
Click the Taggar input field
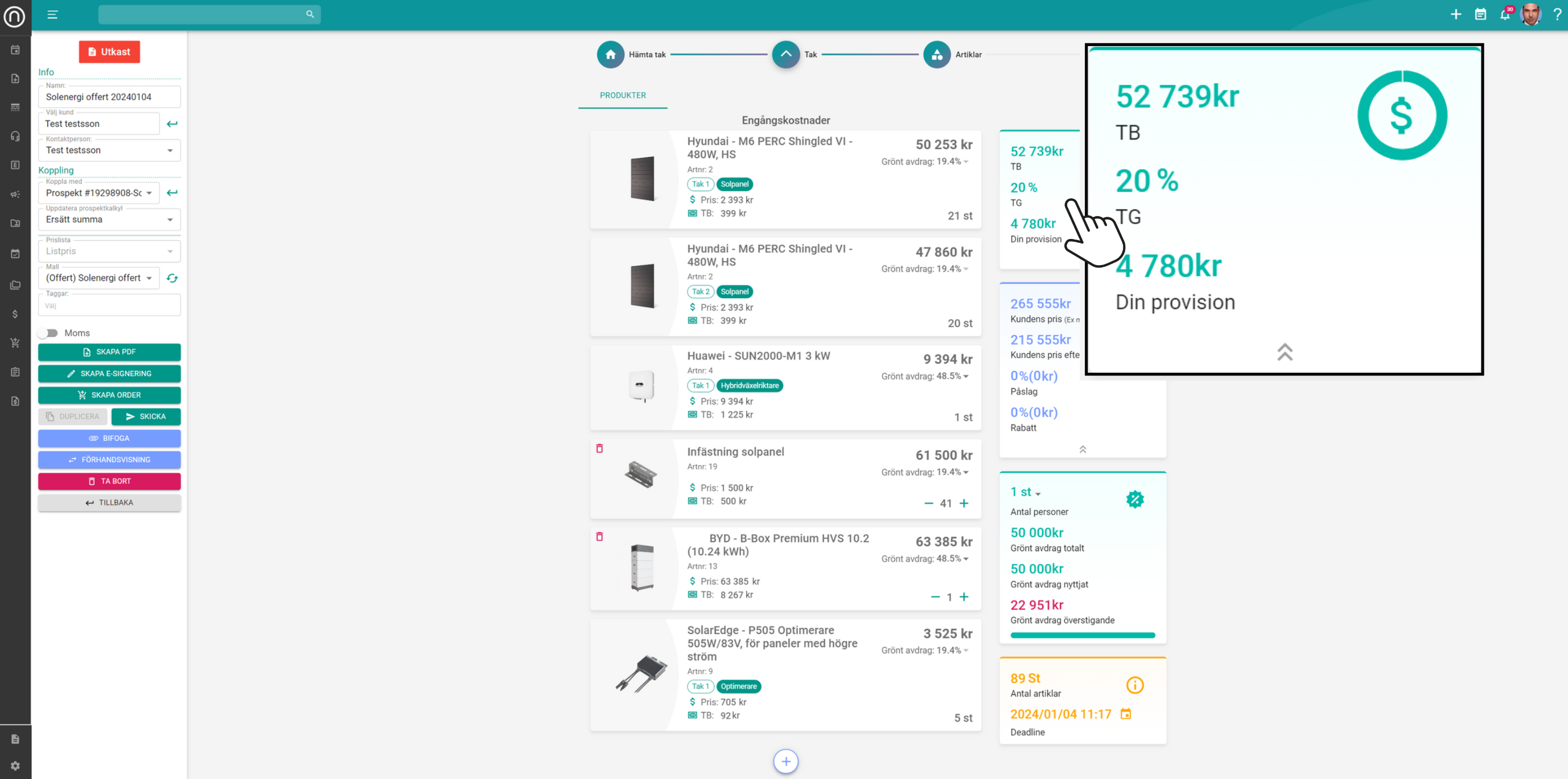click(110, 305)
